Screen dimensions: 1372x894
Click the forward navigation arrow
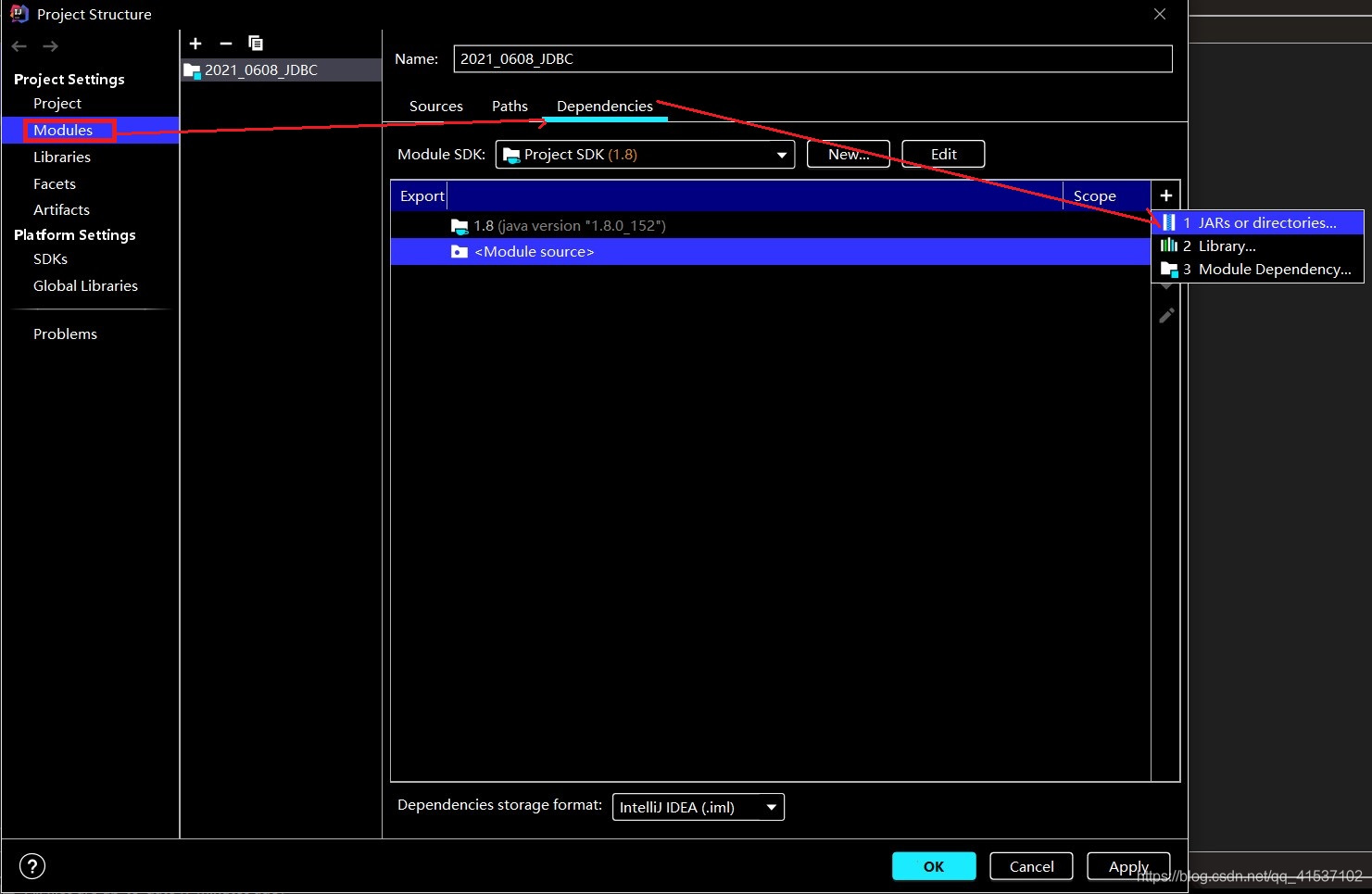click(50, 46)
